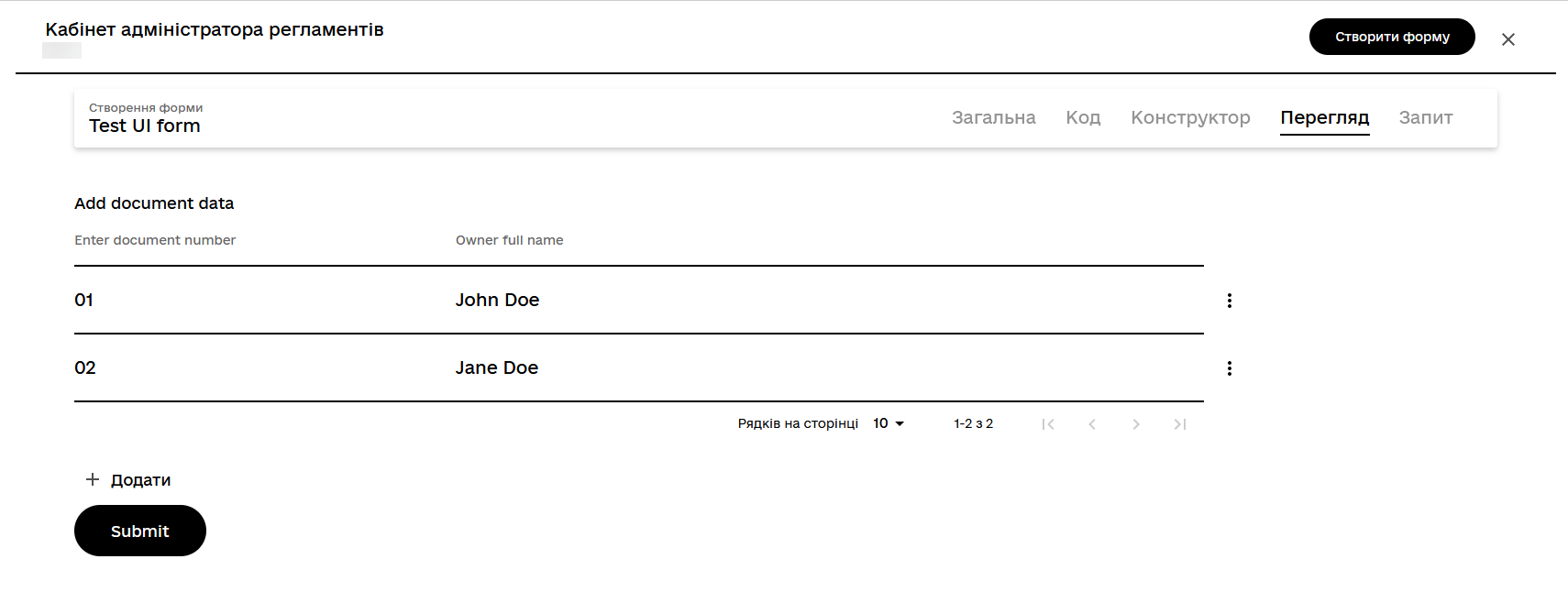Open the Конструктор tab
Screen dimensions: 1568x592
(x=1189, y=117)
